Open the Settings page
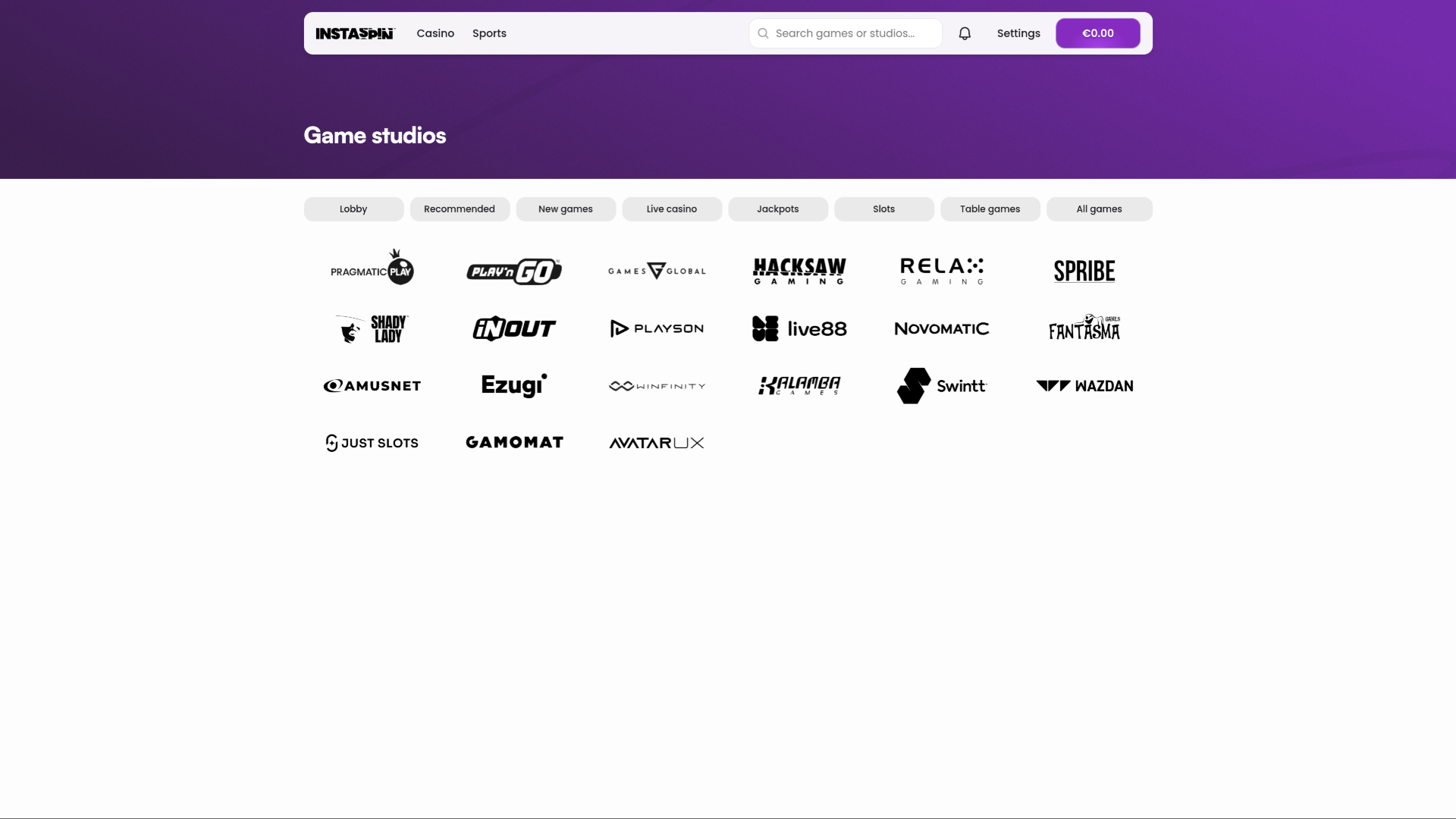This screenshot has height=819, width=1456. click(1018, 33)
